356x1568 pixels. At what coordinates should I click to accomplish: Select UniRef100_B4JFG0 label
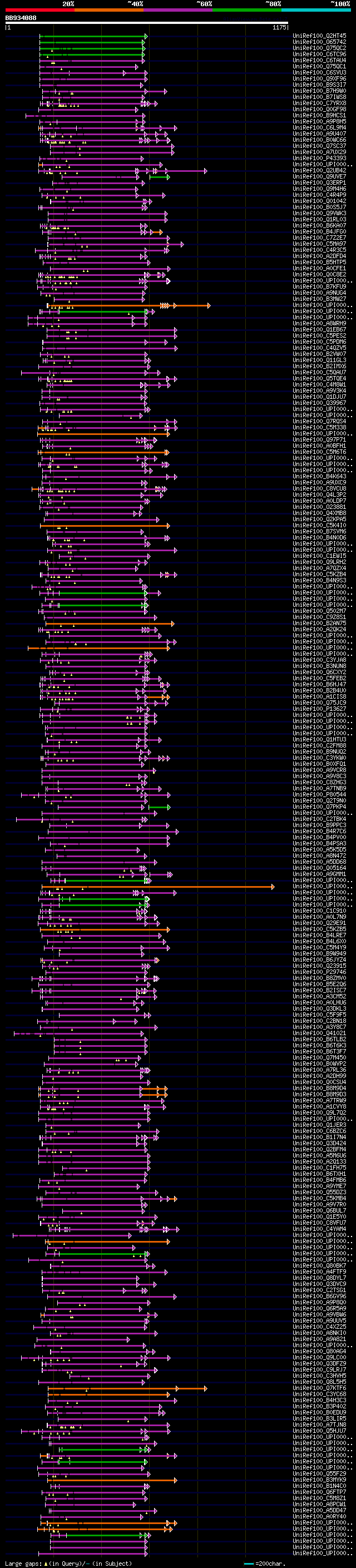click(x=319, y=232)
